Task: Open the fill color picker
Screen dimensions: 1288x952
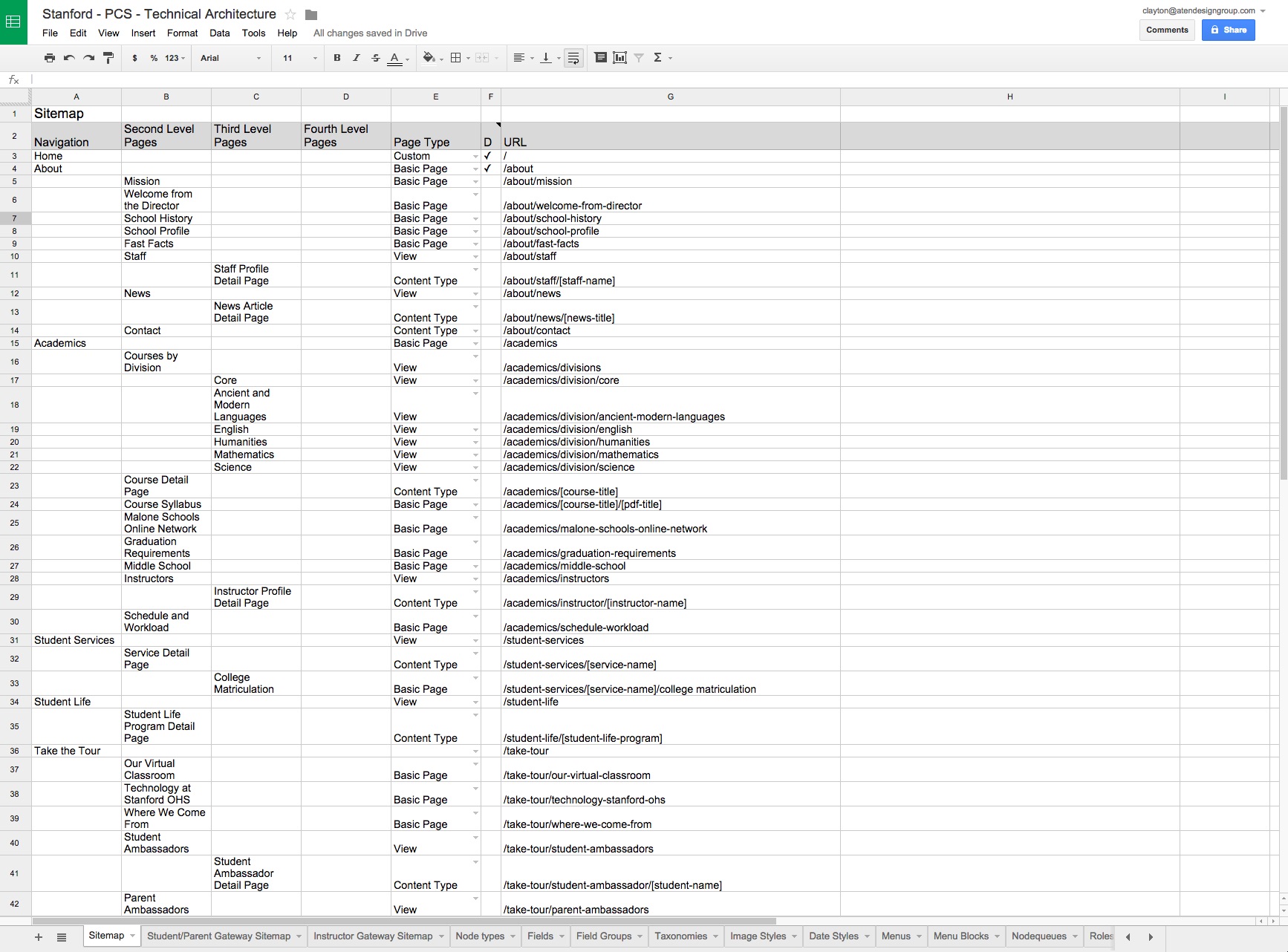Action: [429, 58]
